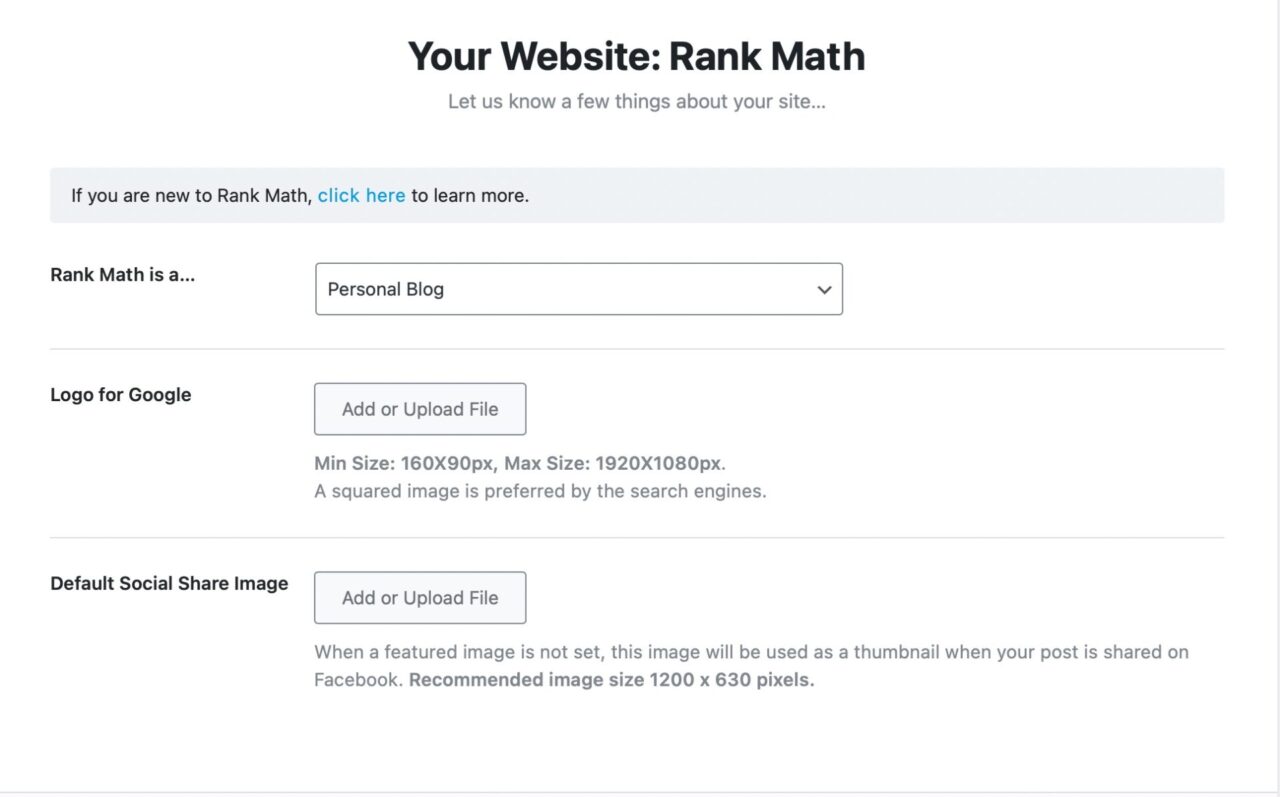Click the "to learn more." text in the notice
This screenshot has height=797, width=1280.
click(470, 196)
